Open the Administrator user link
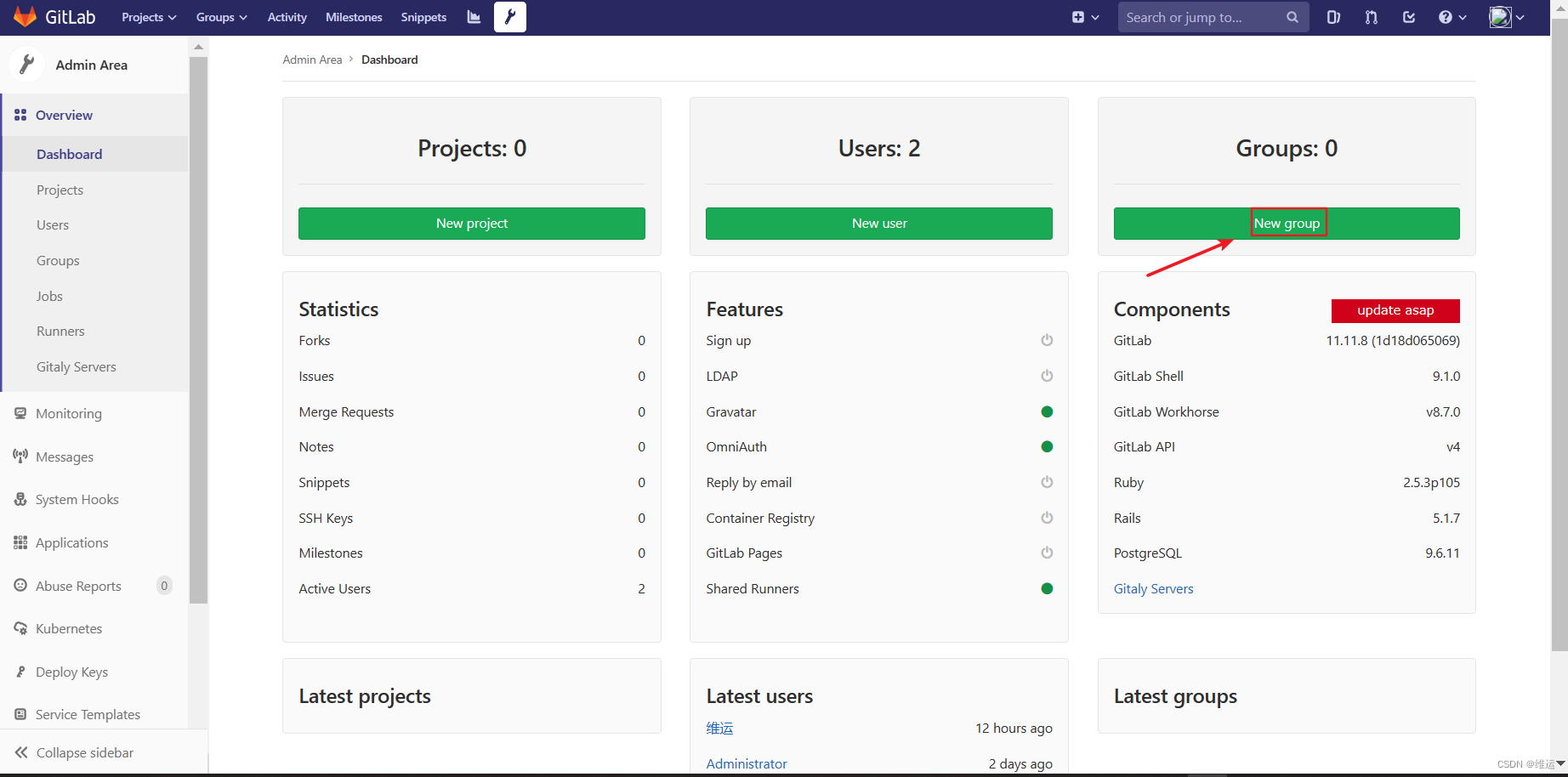The height and width of the screenshot is (777, 1568). coord(747,763)
